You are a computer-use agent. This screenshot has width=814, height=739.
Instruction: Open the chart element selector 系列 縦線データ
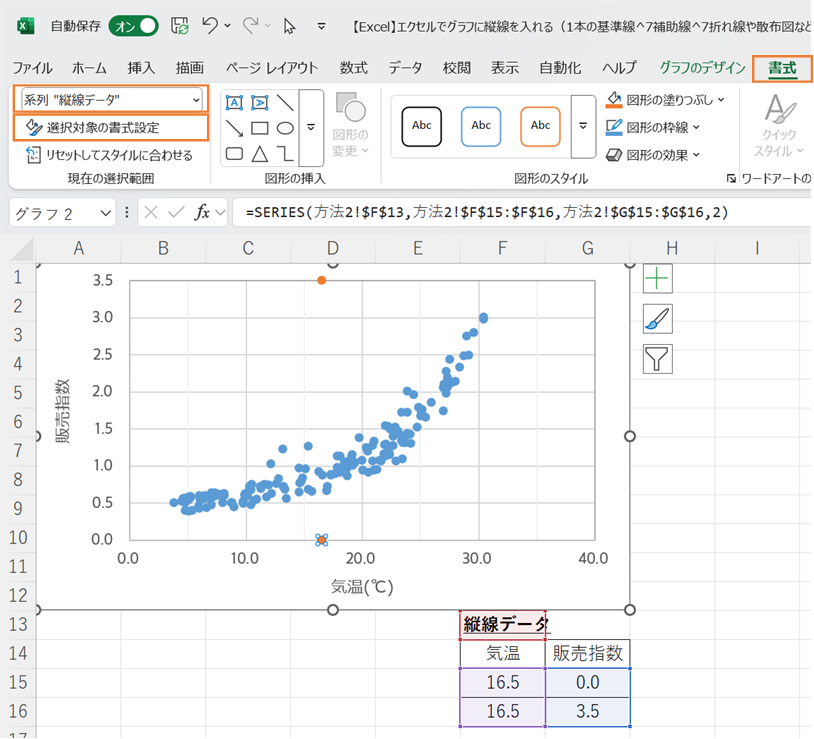click(111, 99)
